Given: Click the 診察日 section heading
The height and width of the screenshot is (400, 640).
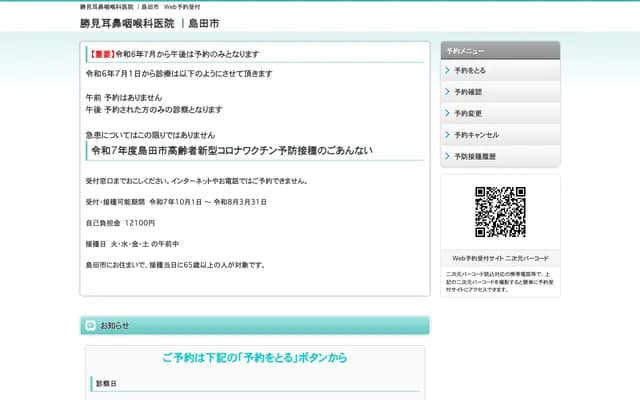Looking at the screenshot, I should 106,383.
